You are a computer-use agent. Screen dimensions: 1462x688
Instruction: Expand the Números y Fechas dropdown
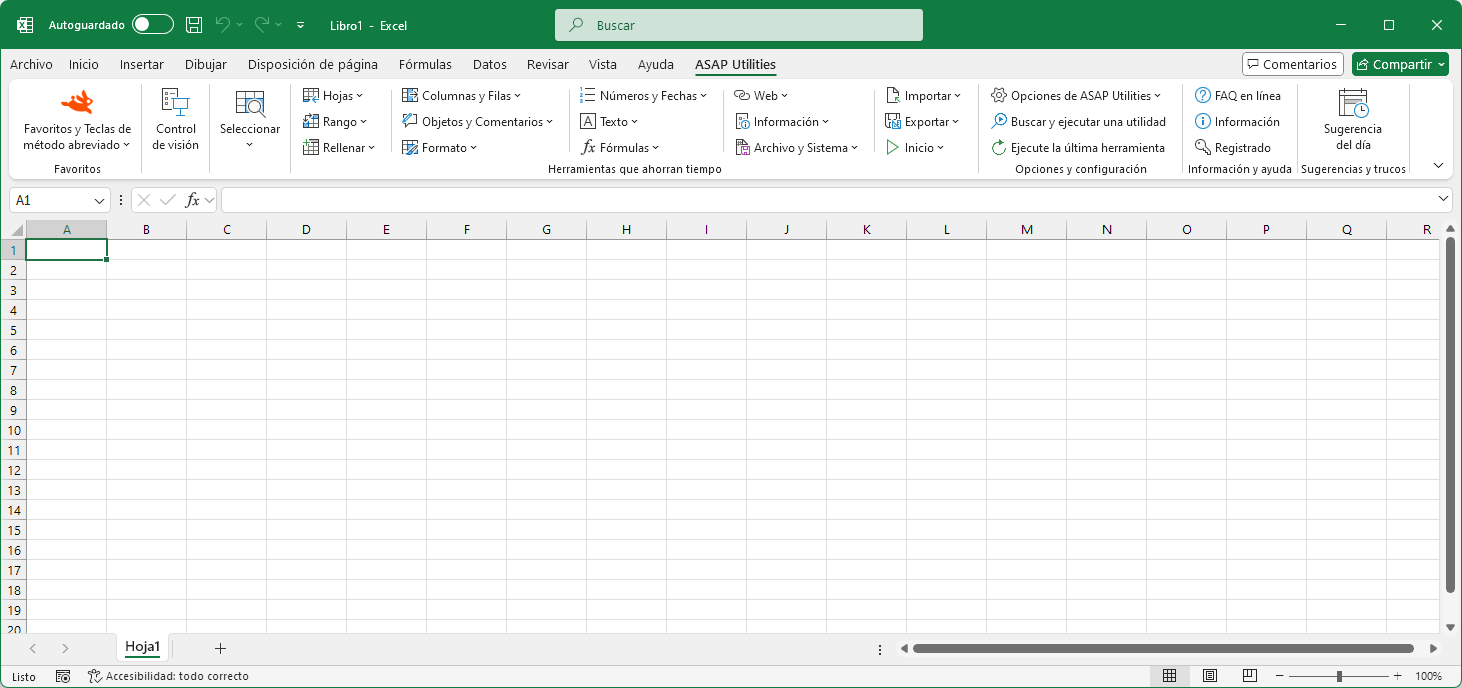[x=644, y=95]
